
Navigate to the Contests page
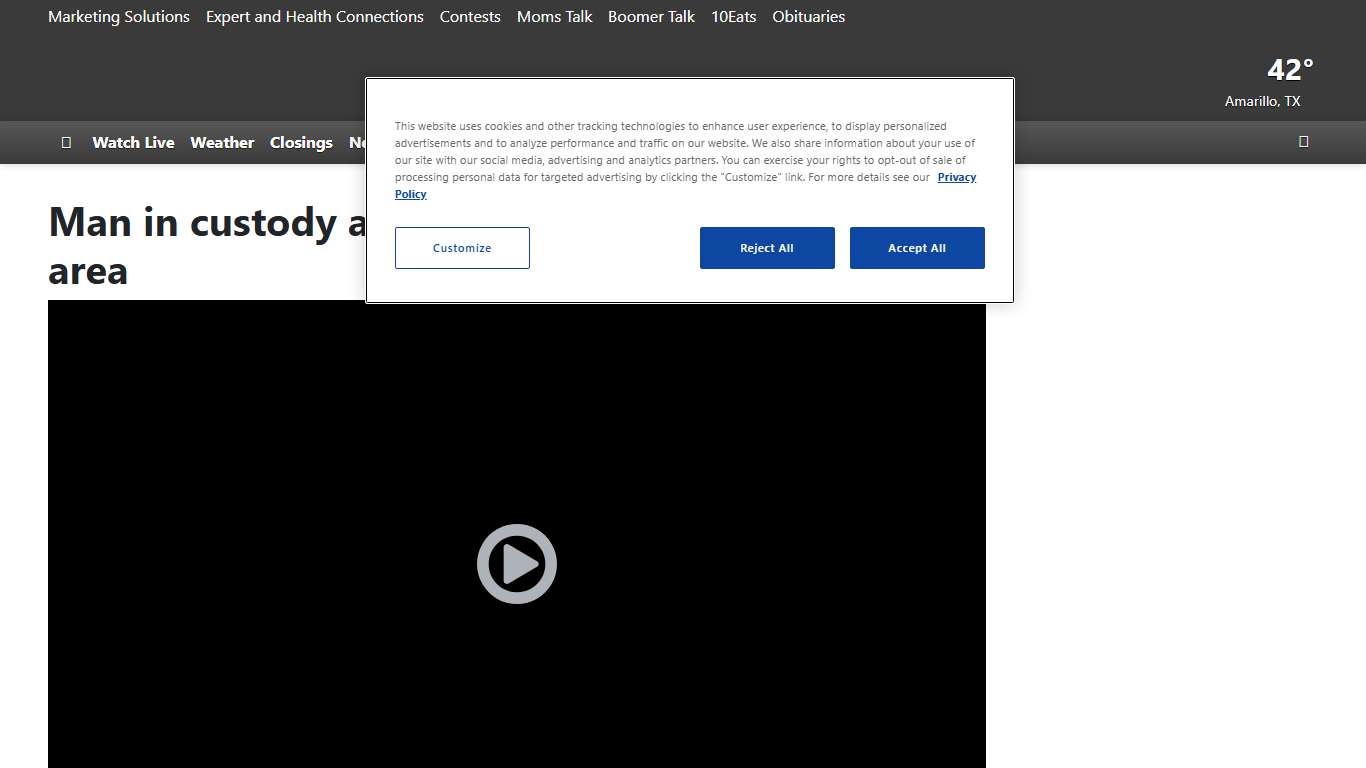click(470, 17)
